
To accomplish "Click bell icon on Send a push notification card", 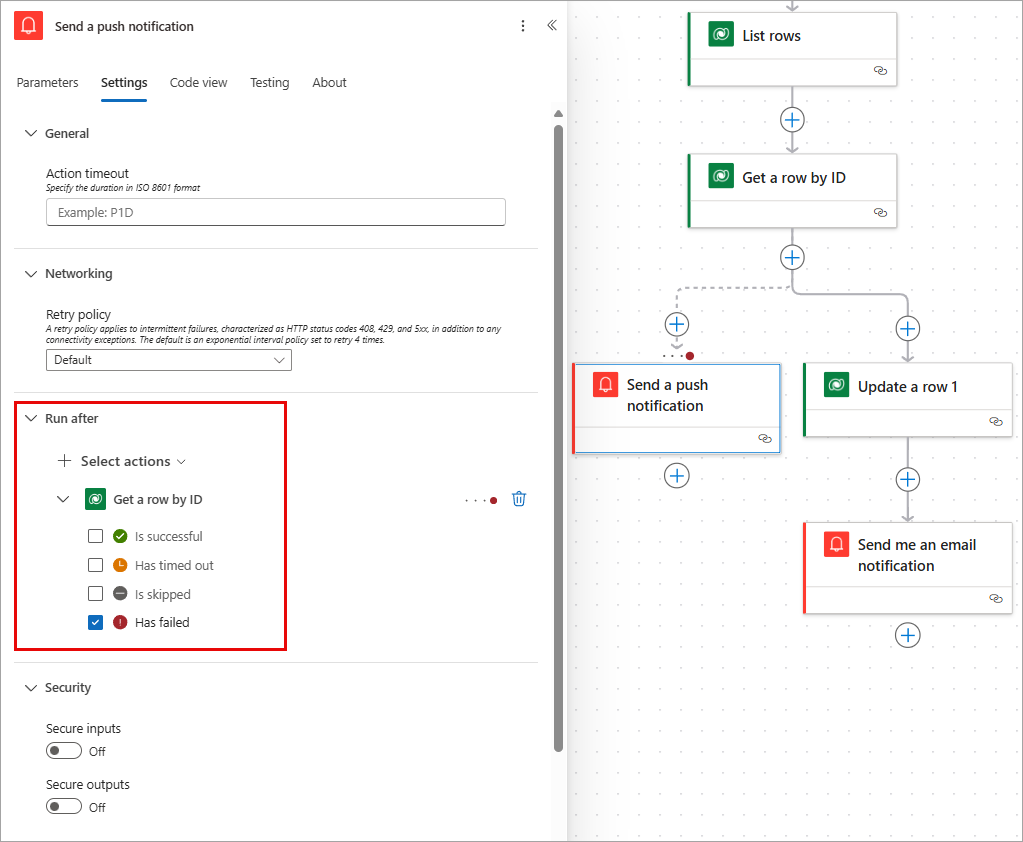I will [x=605, y=384].
